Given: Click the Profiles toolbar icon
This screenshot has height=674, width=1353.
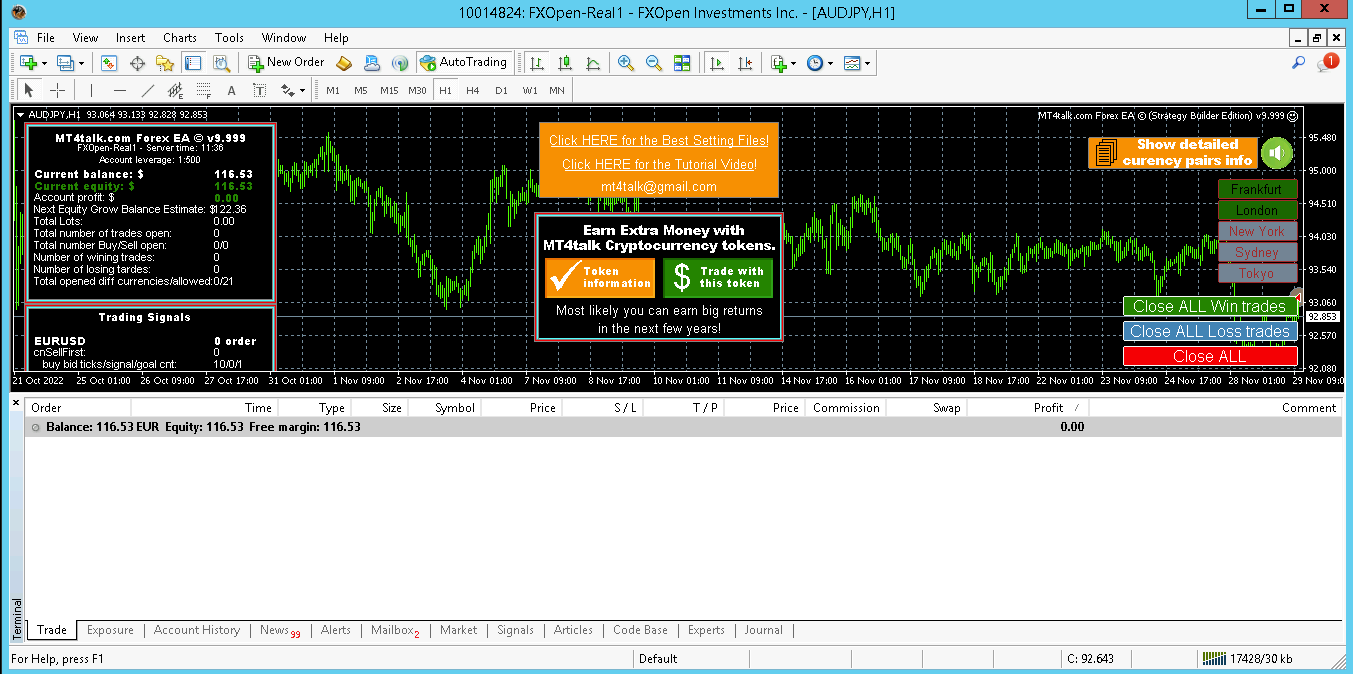Looking at the screenshot, I should [65, 62].
